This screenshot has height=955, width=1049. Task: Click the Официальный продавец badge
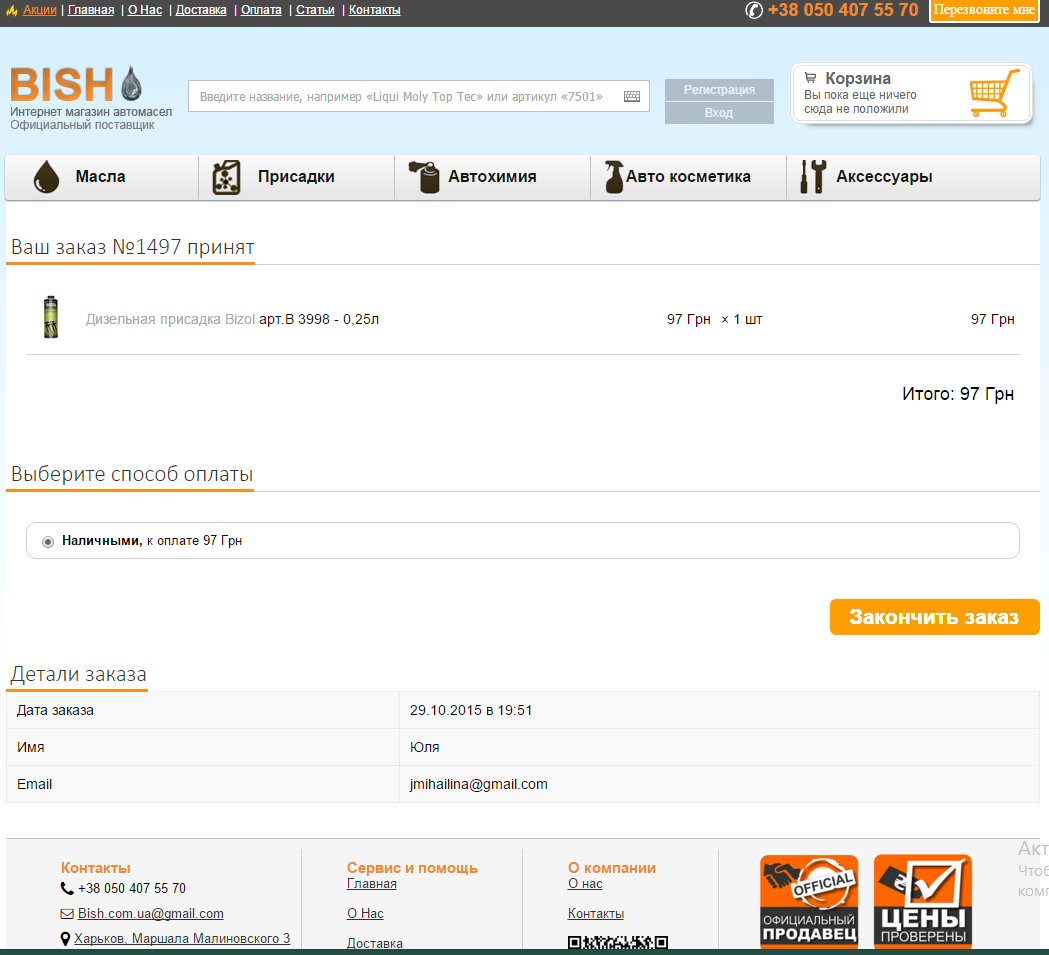809,901
